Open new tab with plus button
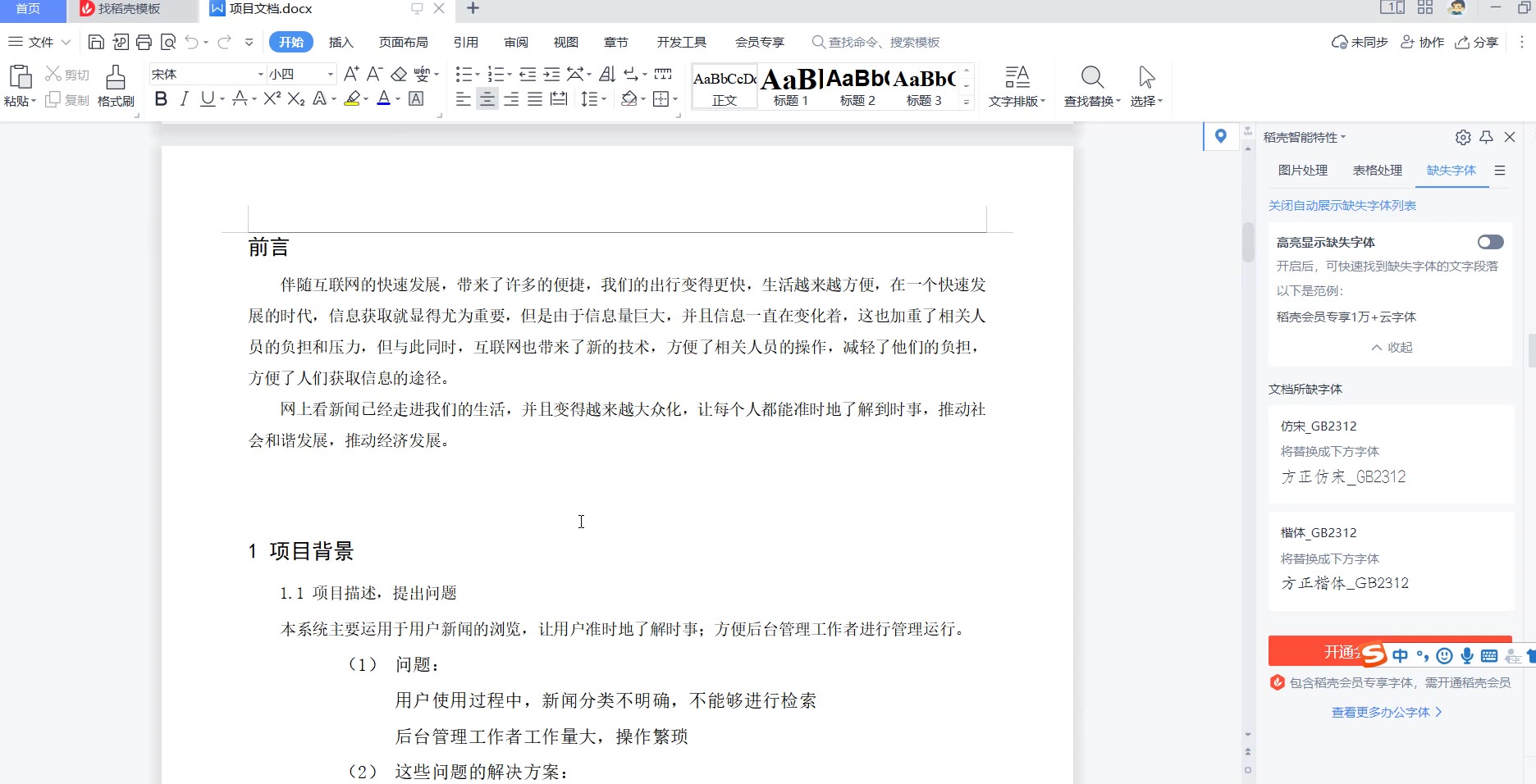The image size is (1536, 784). tap(473, 9)
